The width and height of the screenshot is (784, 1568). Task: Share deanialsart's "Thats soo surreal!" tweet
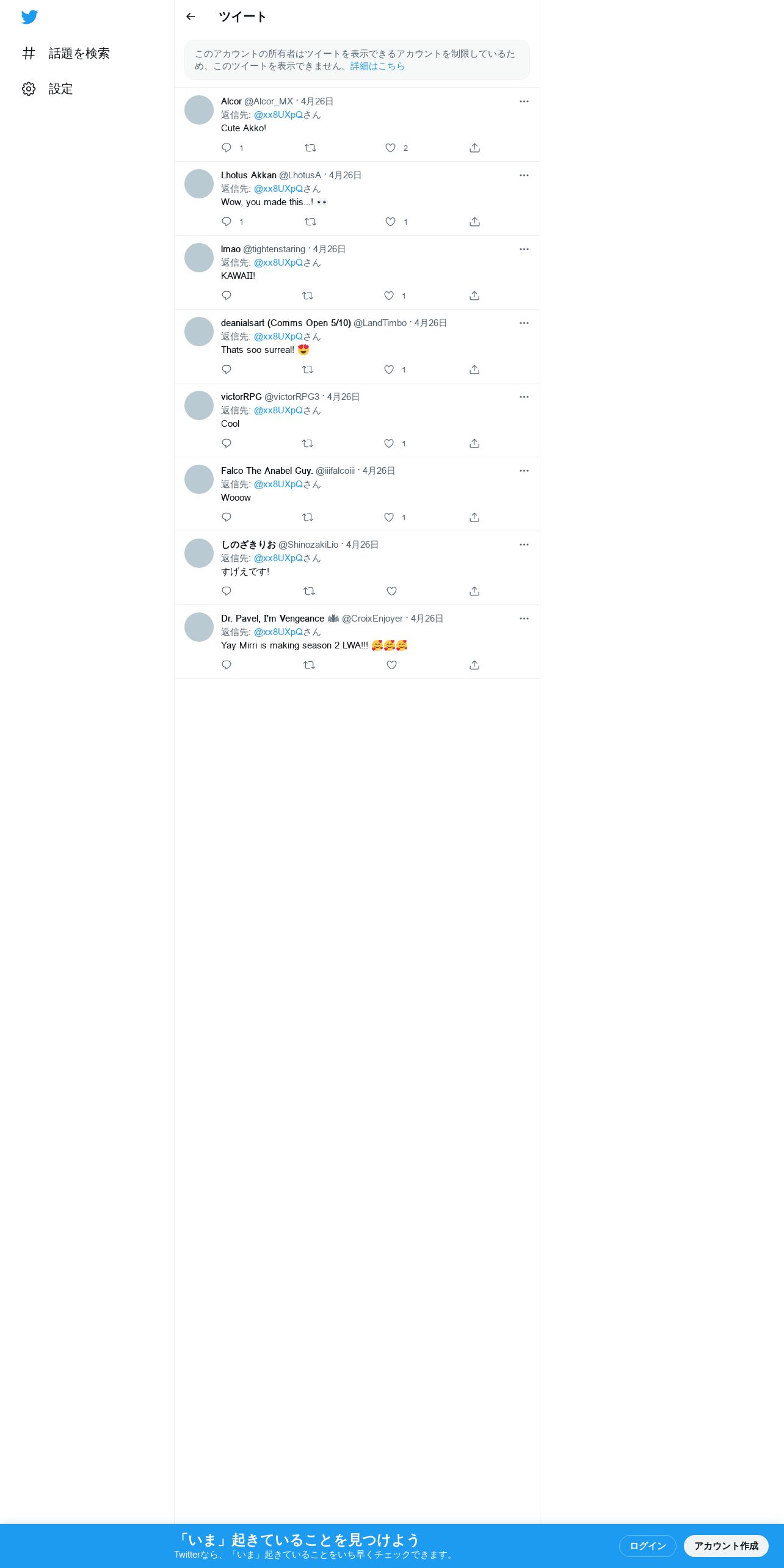474,369
